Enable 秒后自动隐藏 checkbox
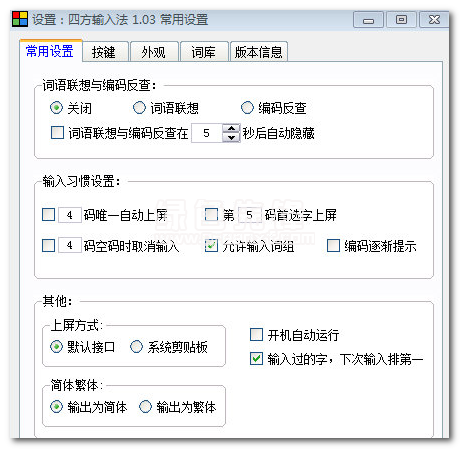This screenshot has height=449, width=460. pos(57,133)
